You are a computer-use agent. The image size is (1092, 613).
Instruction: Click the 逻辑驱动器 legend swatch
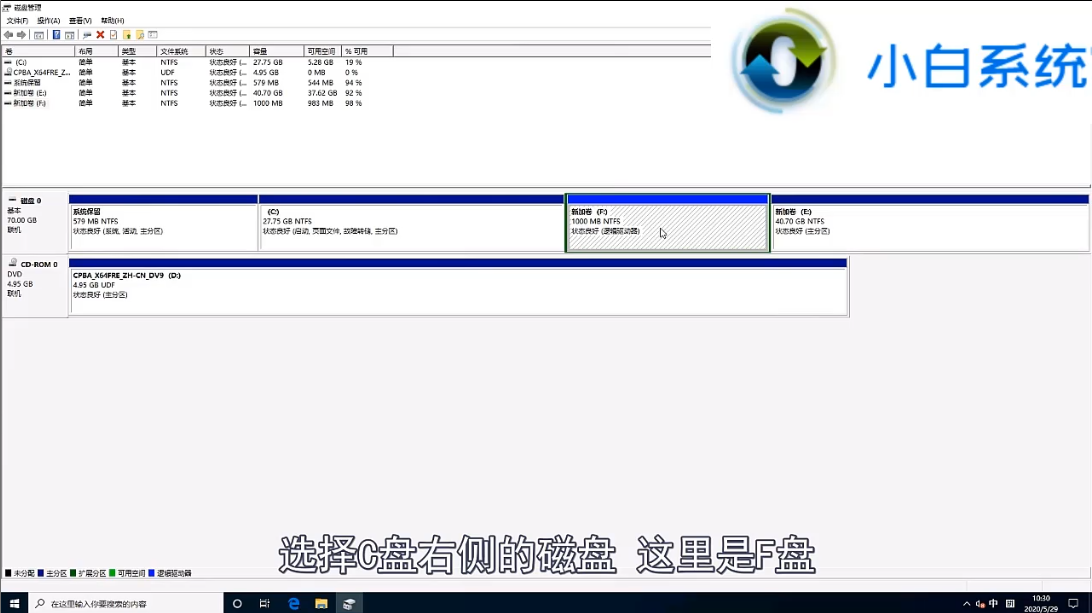click(x=151, y=573)
